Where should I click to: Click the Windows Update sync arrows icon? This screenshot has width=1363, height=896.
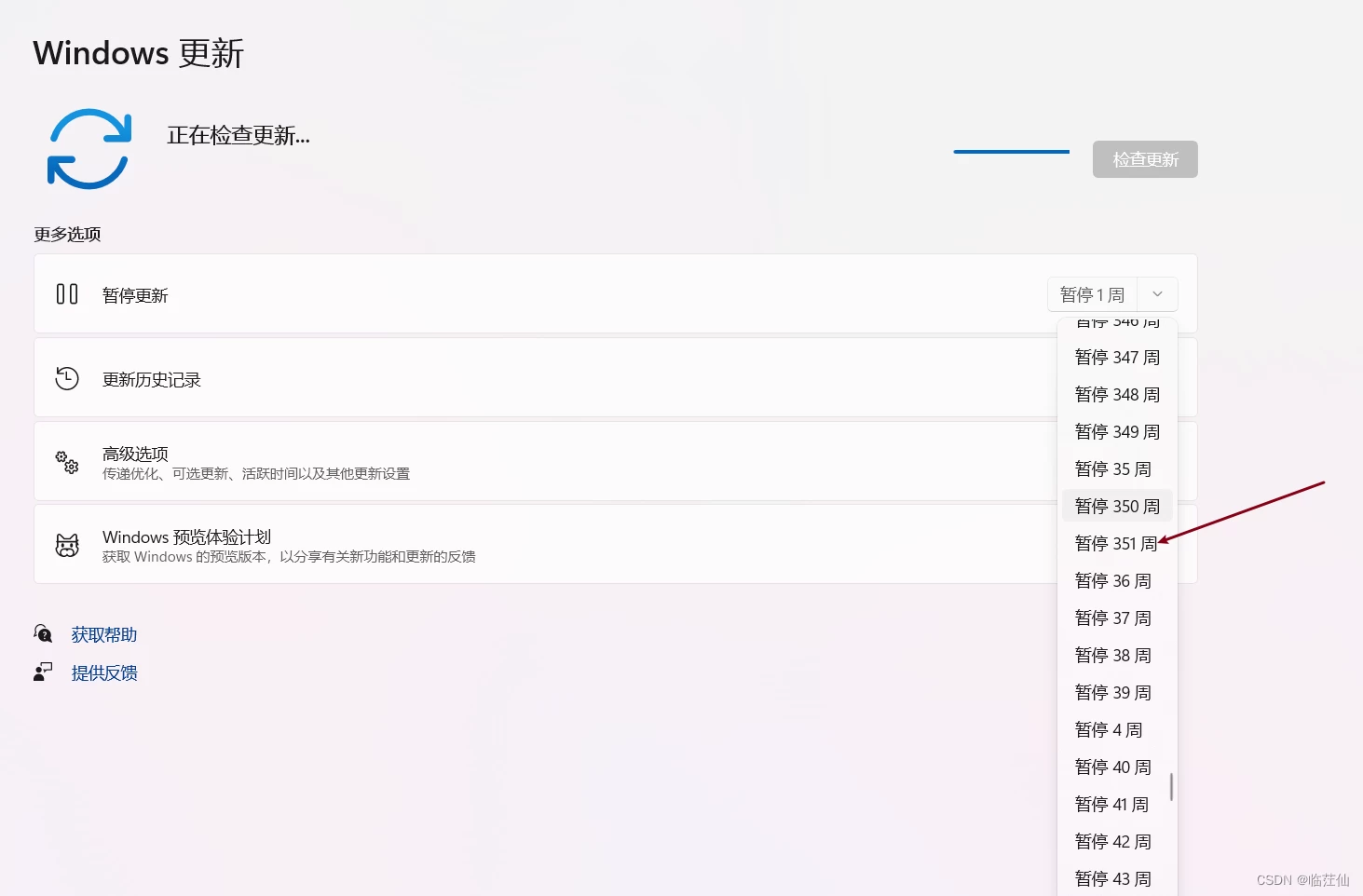[x=89, y=149]
